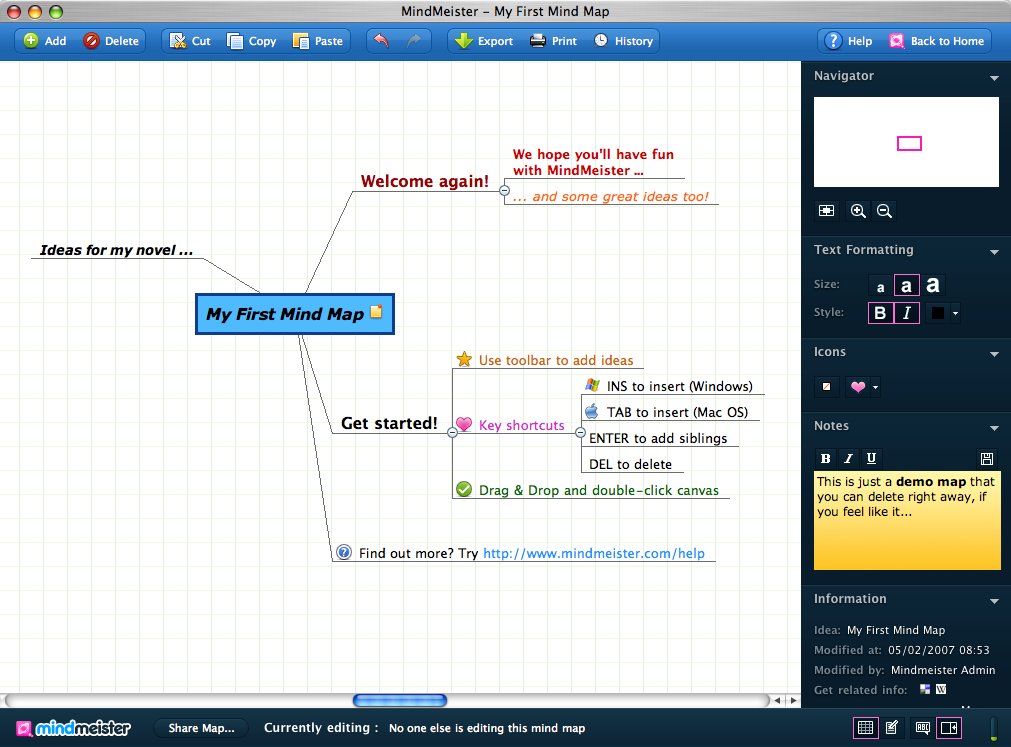Click the Navigator zoom out magnifier
Image resolution: width=1011 pixels, height=747 pixels.
pos(885,211)
